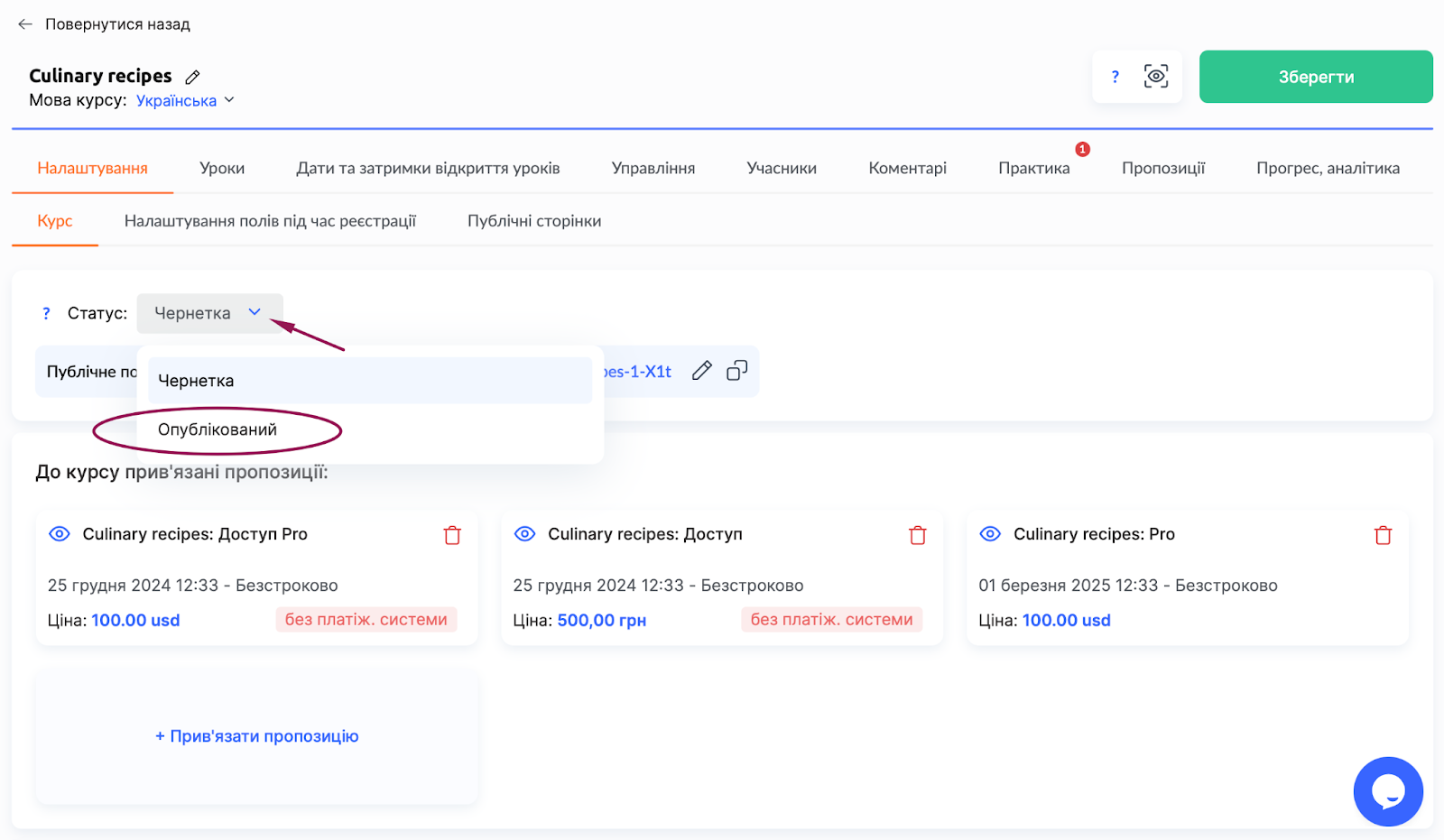1444x840 pixels.
Task: Open the support chat bubble
Action: pos(1388,791)
